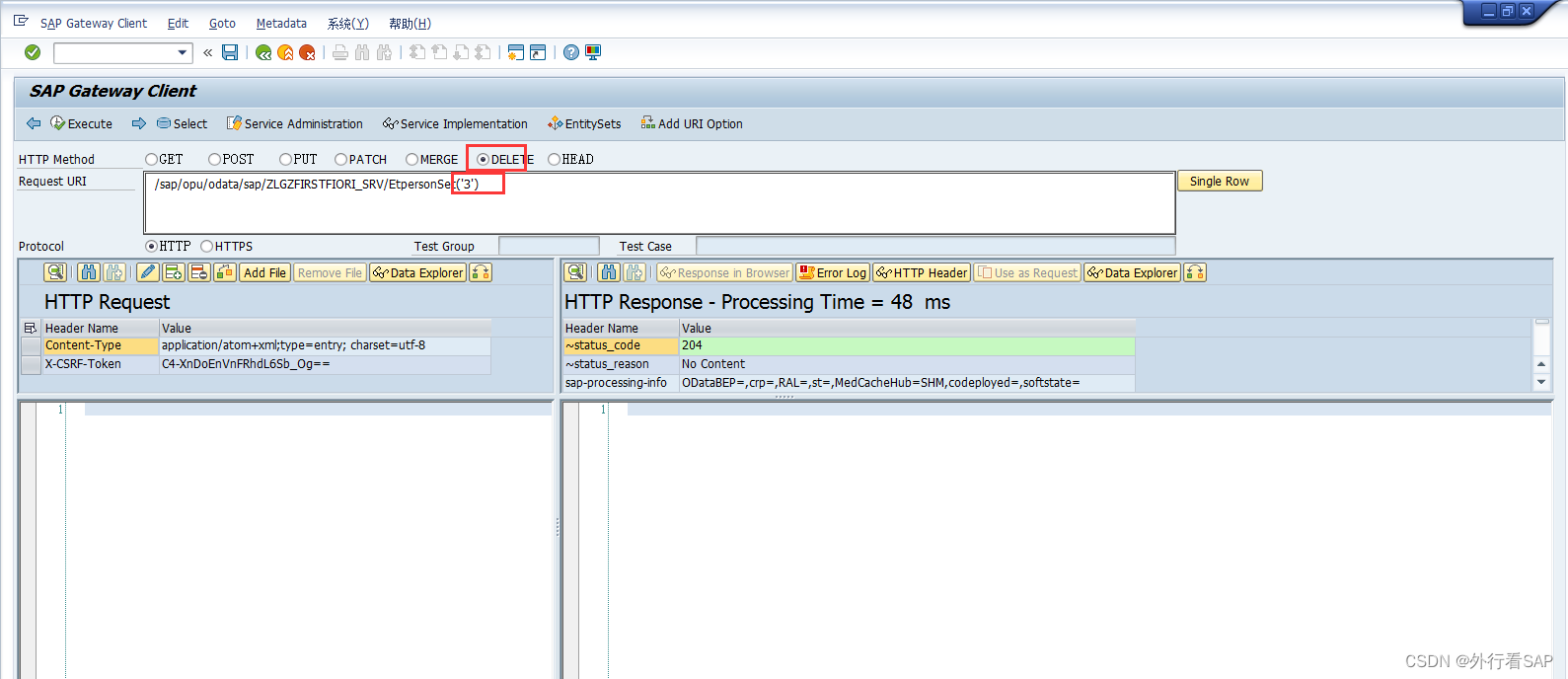Screen dimensions: 1568x679
Task: Open the SAP Gateway Client menu
Action: pos(94,23)
